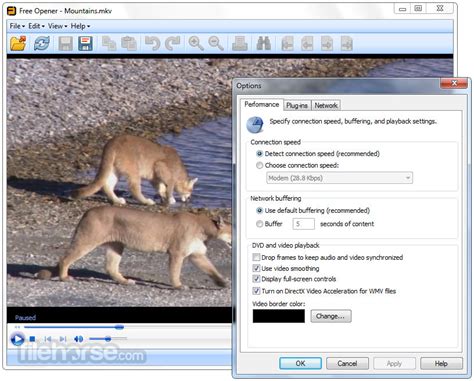The width and height of the screenshot is (474, 381).
Task: Select the Buffer seconds radio option
Action: pyautogui.click(x=259, y=224)
